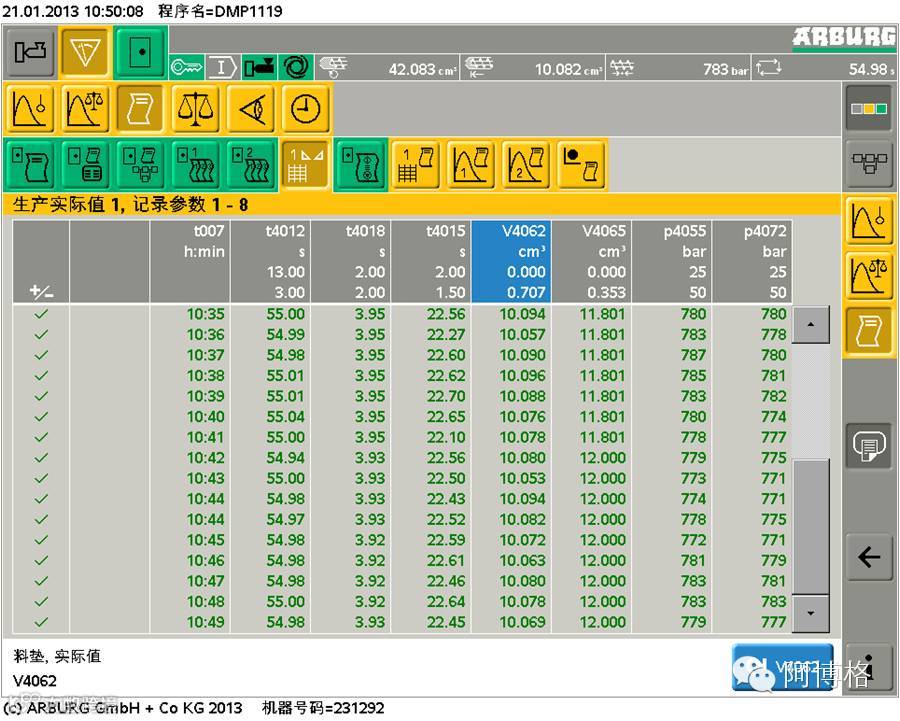This screenshot has width=900, height=721.
Task: Select the first green protocol sheet icon
Action: [x=30, y=164]
